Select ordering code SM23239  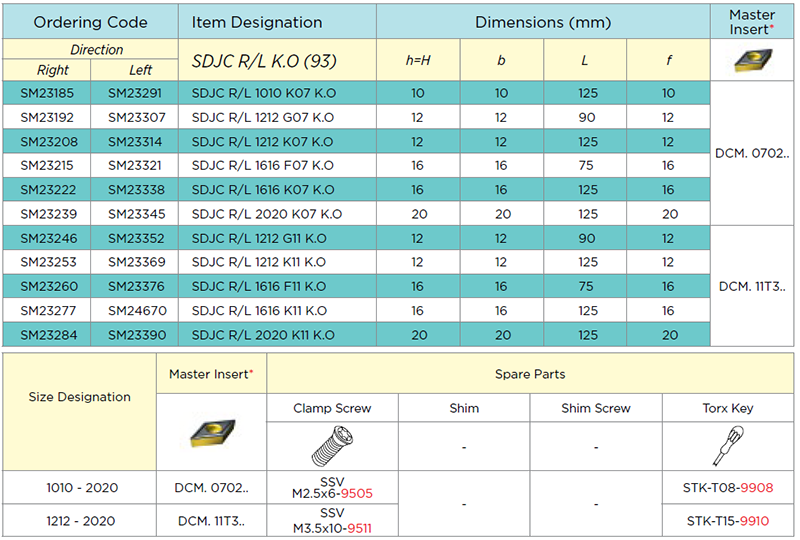point(48,214)
